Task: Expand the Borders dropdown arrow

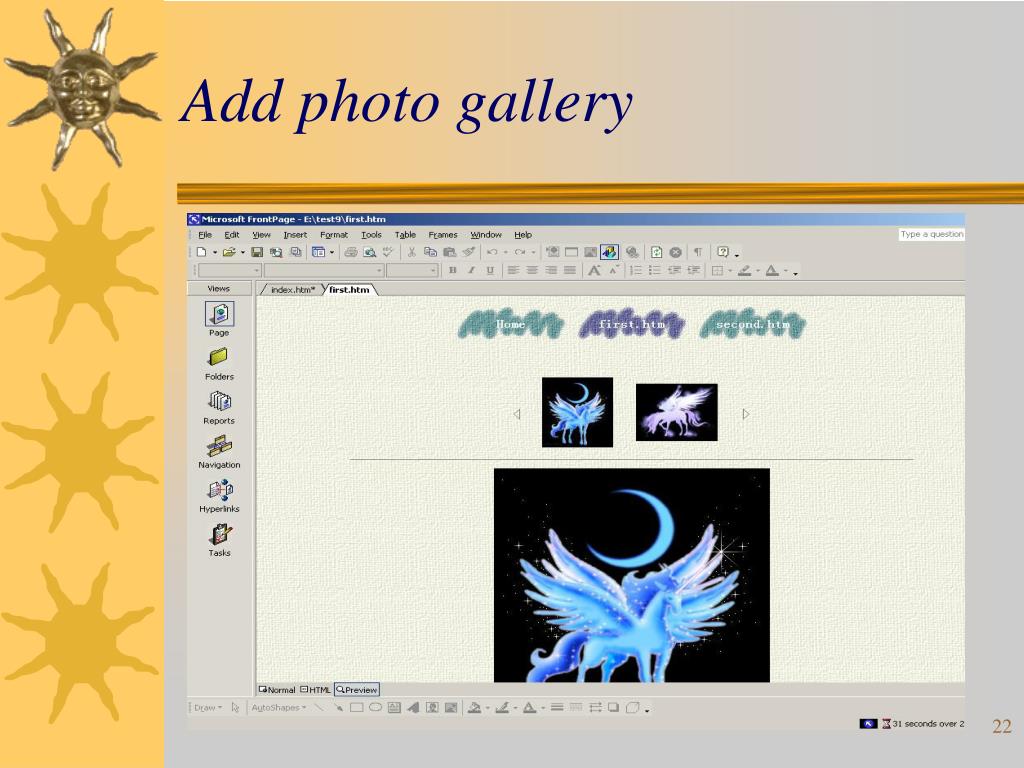Action: coord(729,270)
